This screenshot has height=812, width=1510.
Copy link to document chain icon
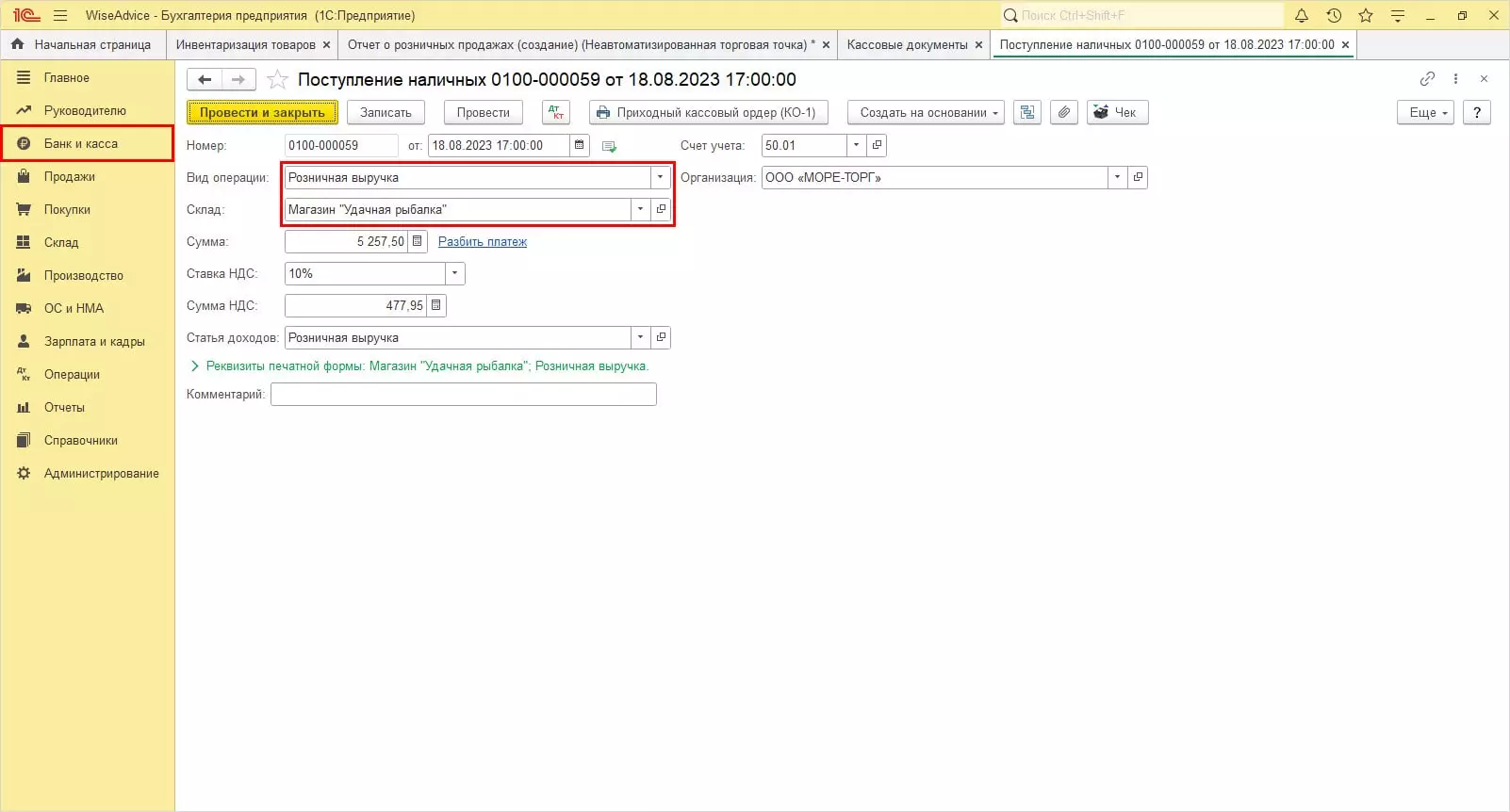point(1427,79)
